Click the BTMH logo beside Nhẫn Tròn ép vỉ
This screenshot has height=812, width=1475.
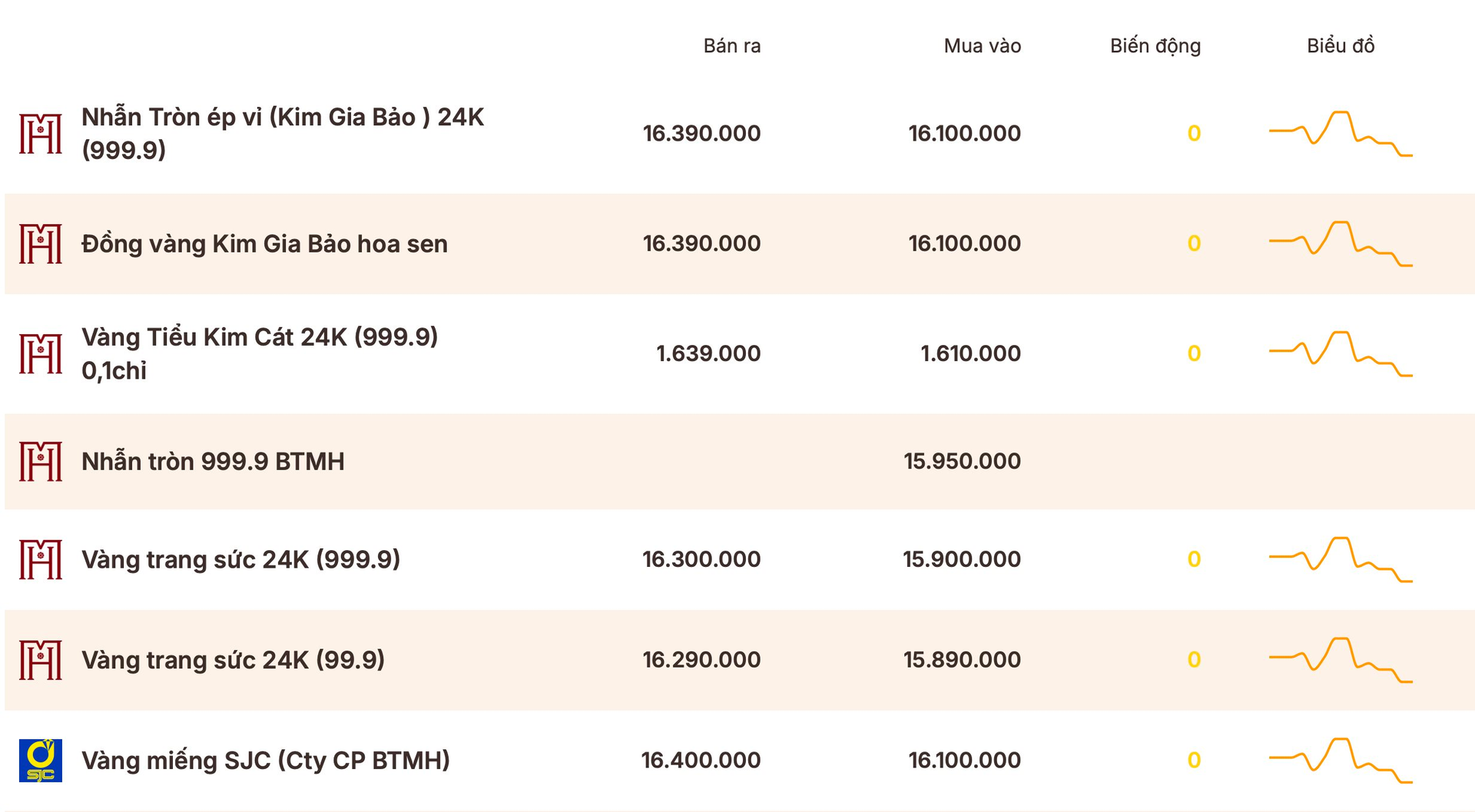41,134
